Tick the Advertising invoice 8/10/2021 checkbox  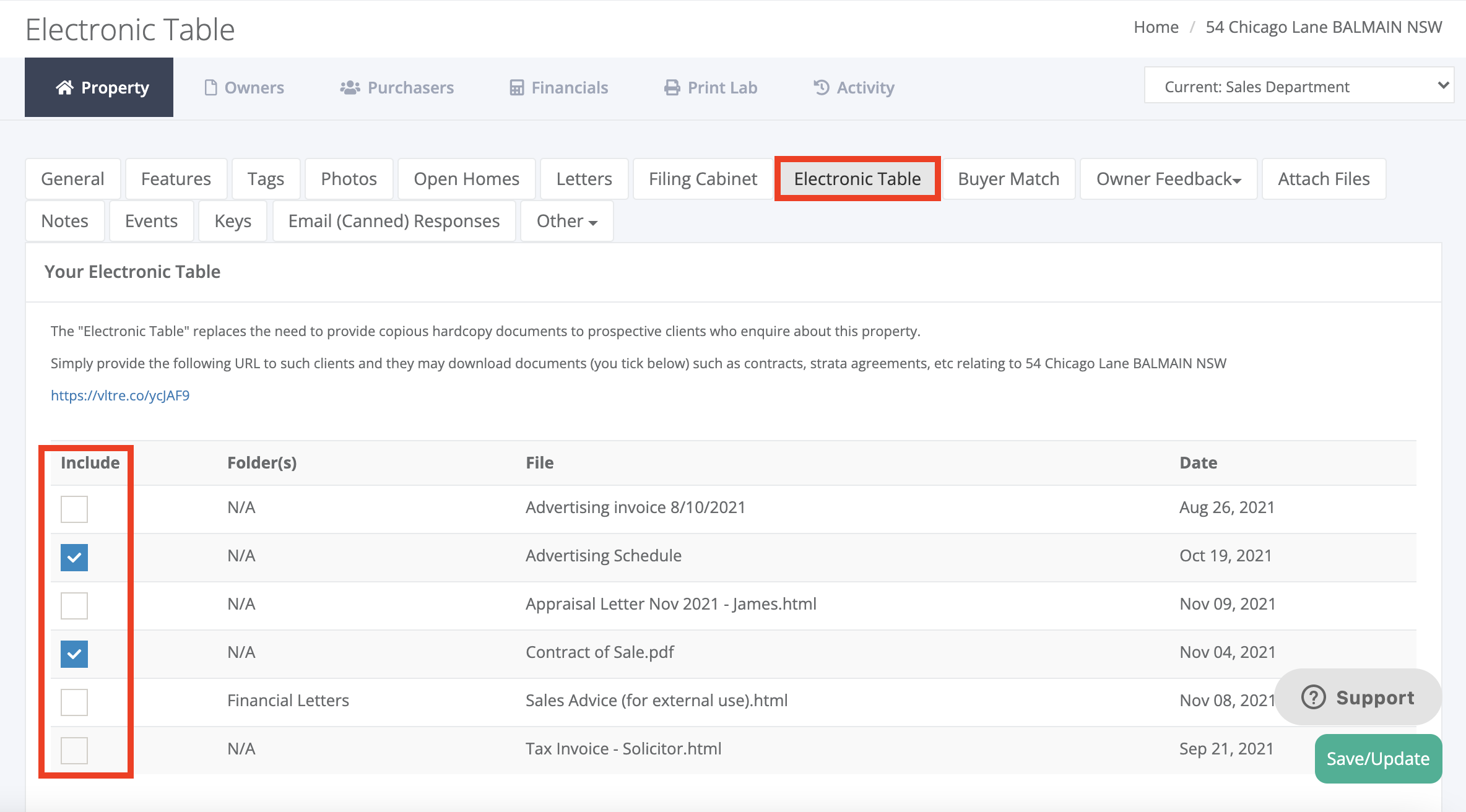74,509
